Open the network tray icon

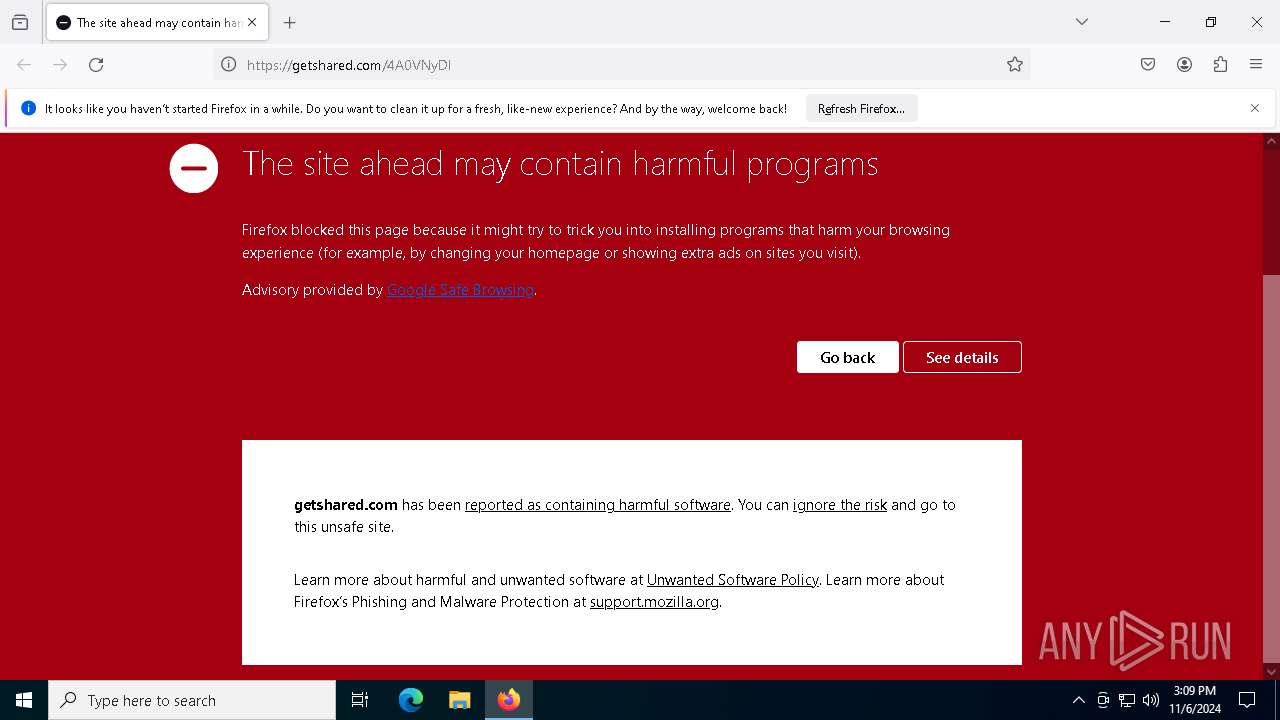point(1127,700)
